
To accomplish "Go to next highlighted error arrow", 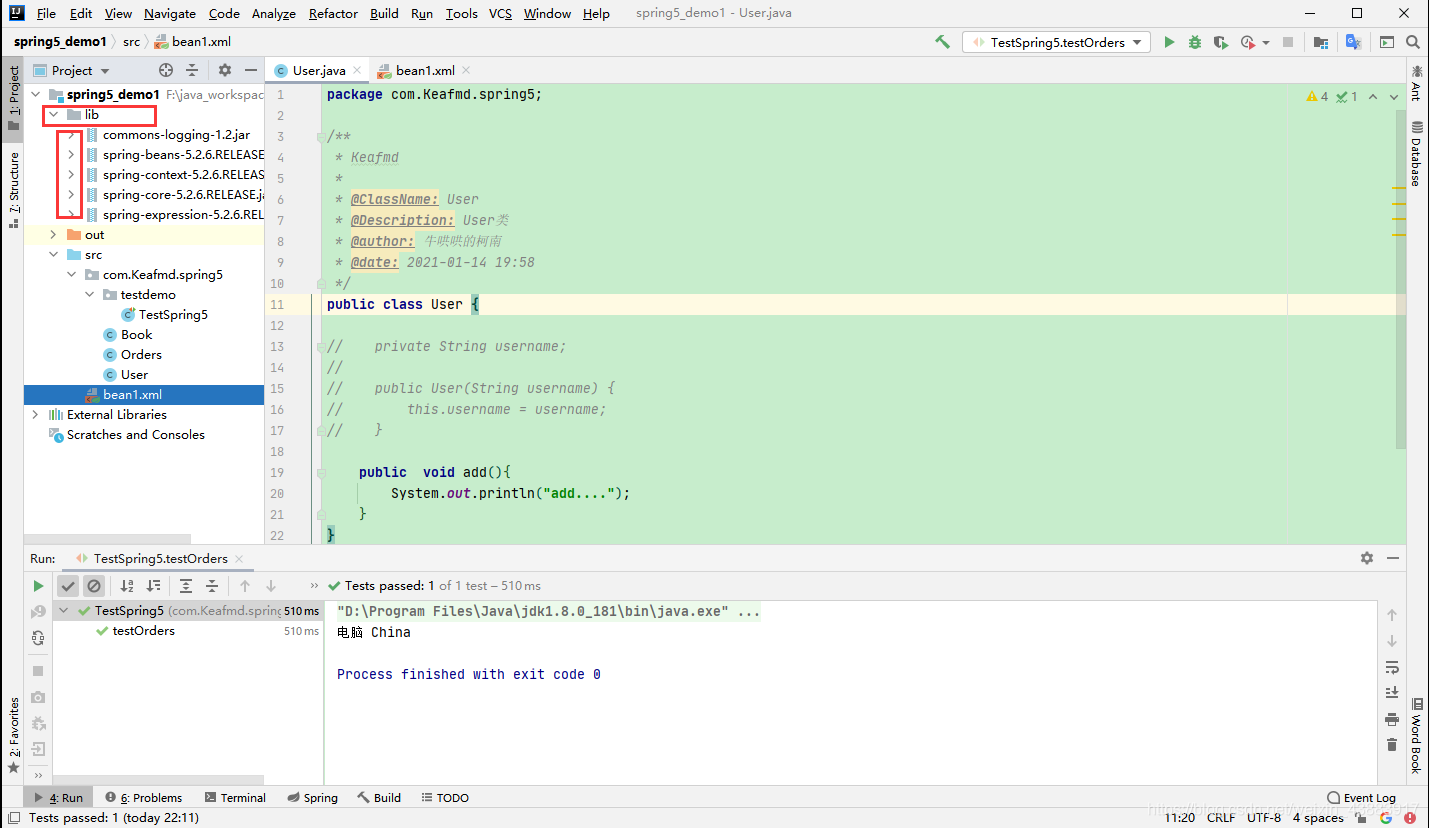I will 1393,97.
